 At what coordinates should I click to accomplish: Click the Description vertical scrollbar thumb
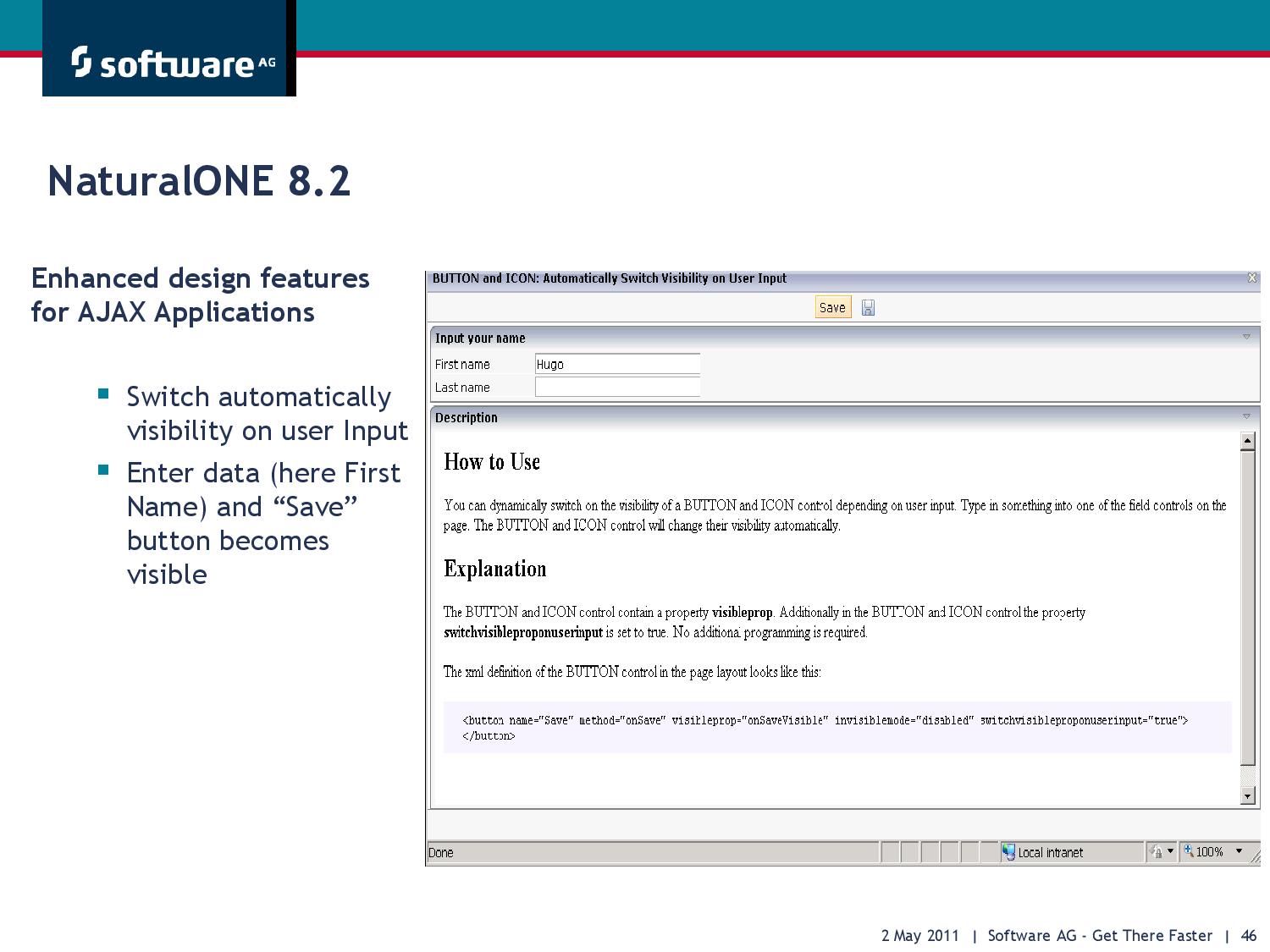[1247, 607]
